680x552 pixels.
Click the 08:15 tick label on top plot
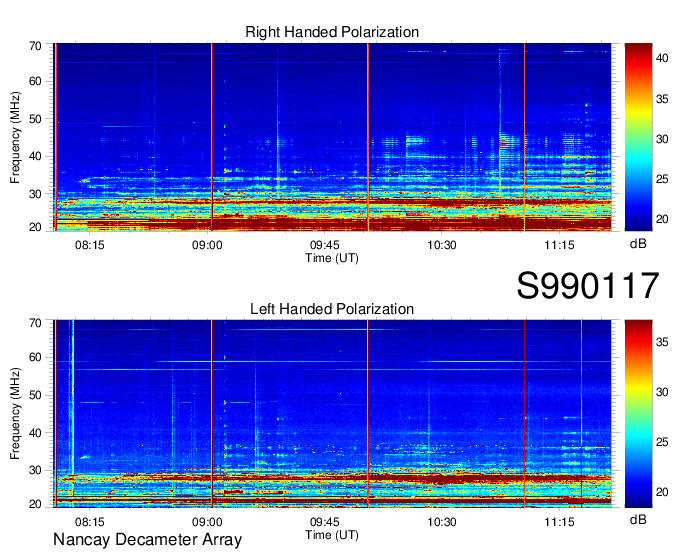coord(90,245)
